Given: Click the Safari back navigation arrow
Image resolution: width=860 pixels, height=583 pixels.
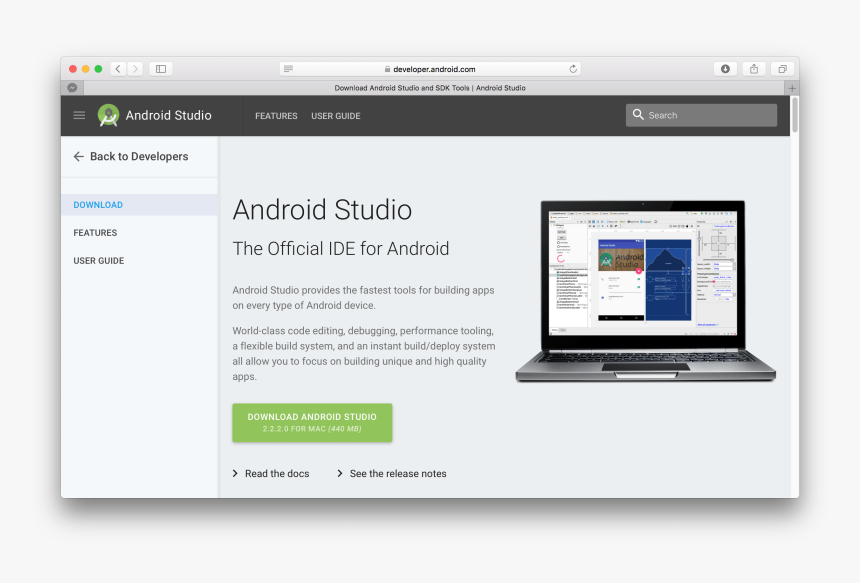Looking at the screenshot, I should pos(118,69).
